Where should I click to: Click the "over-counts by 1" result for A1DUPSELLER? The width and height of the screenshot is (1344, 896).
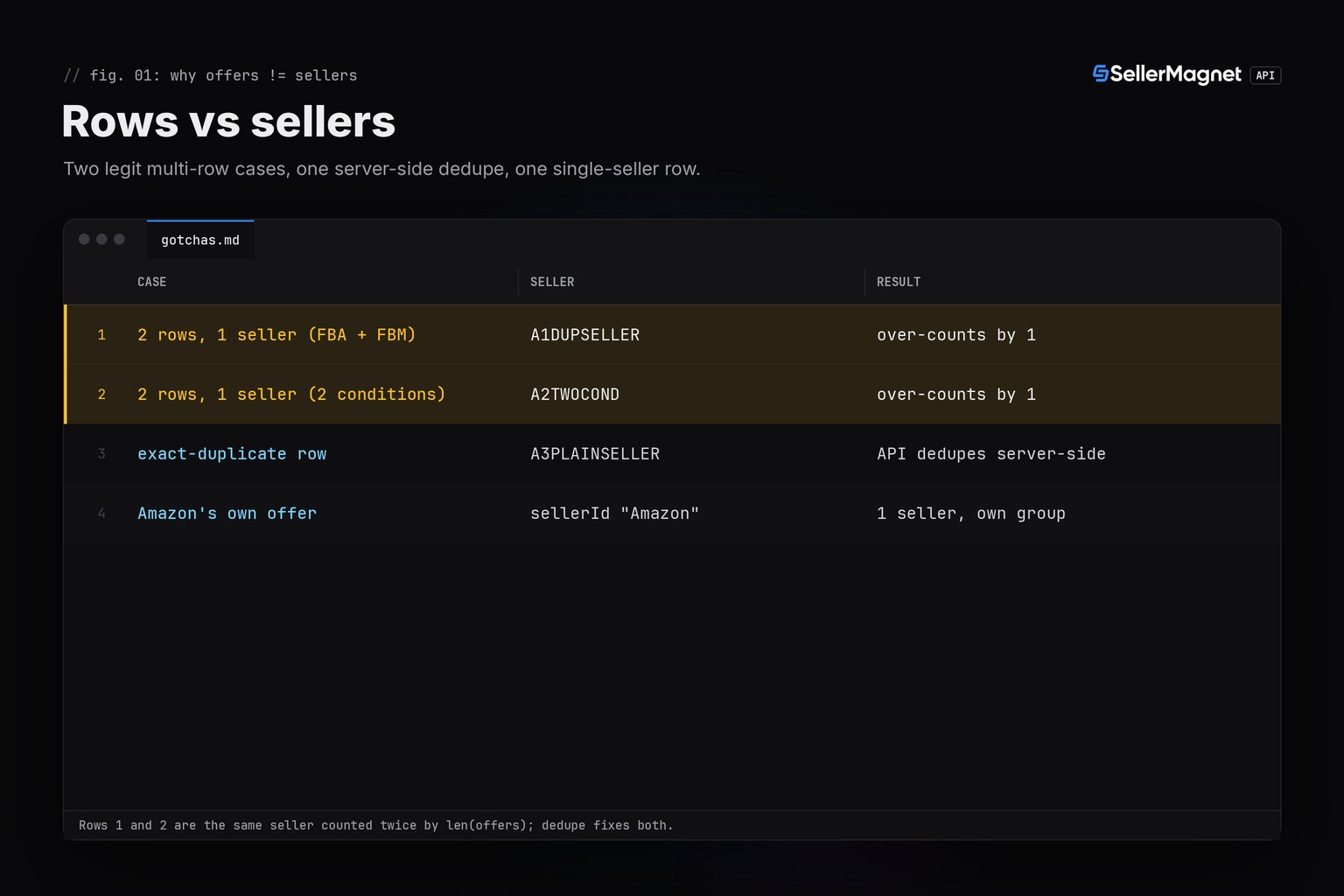956,335
